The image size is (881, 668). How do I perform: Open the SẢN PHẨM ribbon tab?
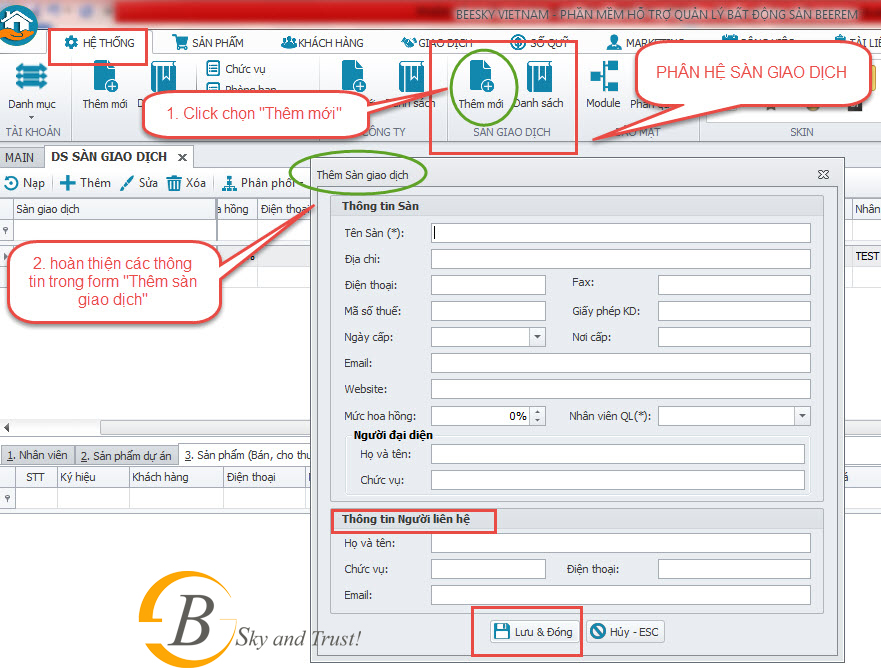[208, 43]
